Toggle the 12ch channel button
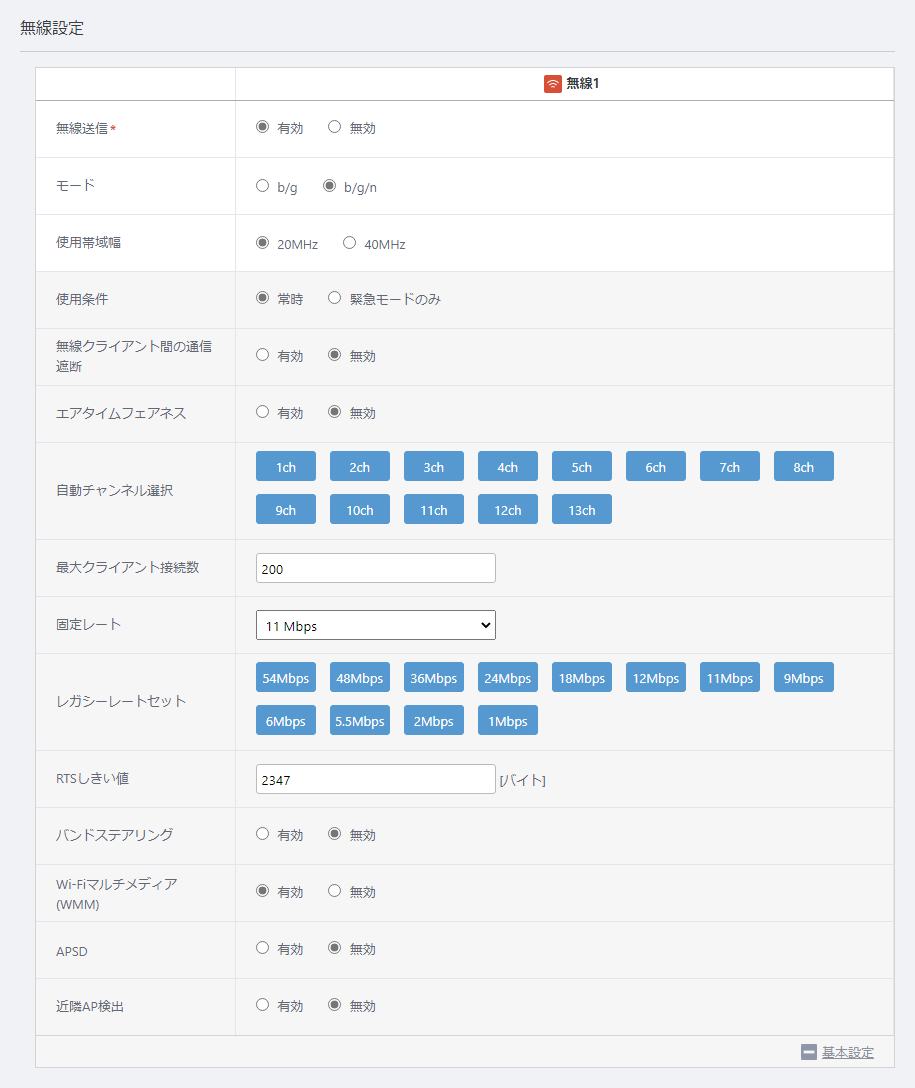The width and height of the screenshot is (915, 1088). tap(508, 509)
